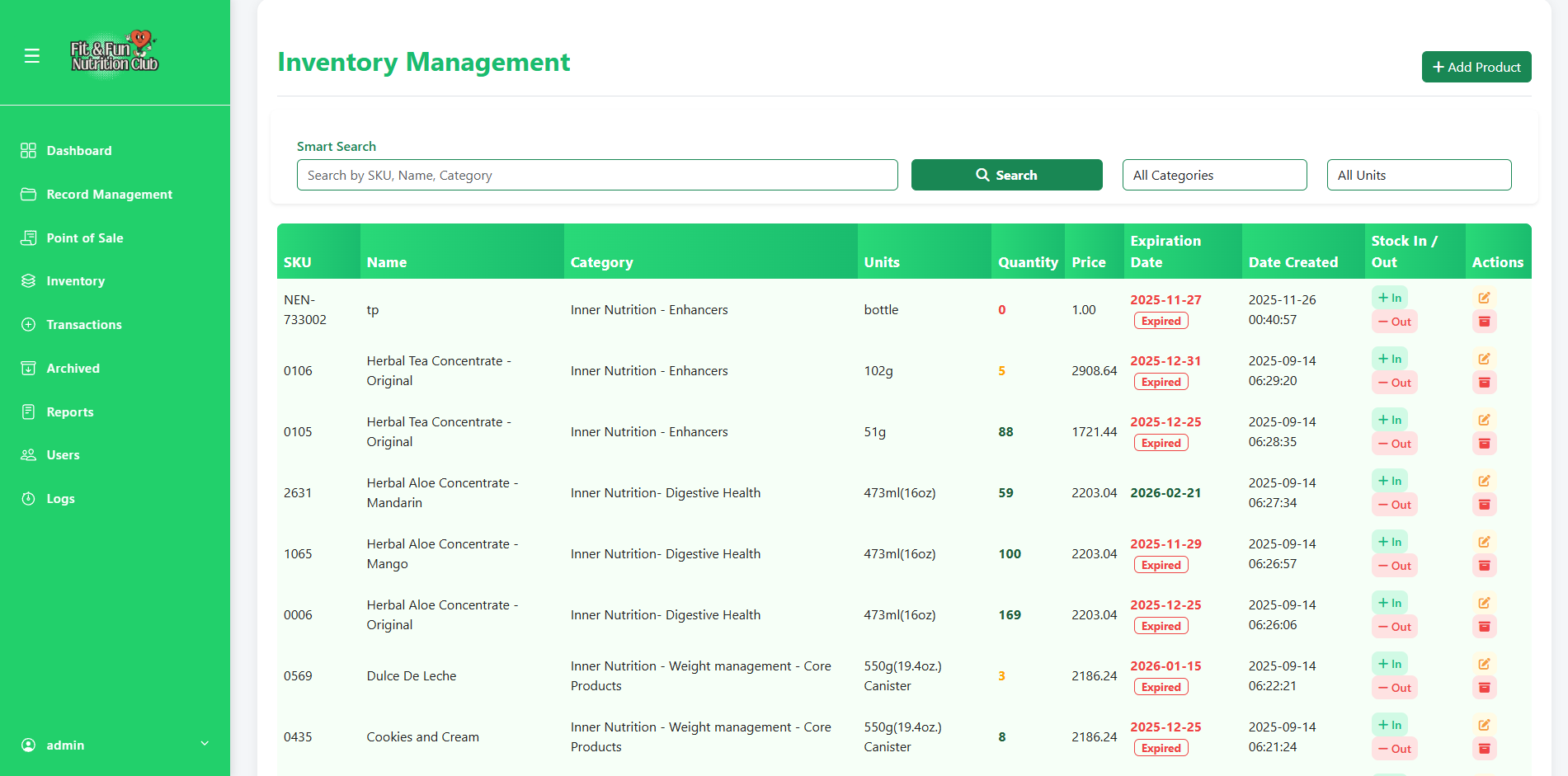The image size is (1568, 776).
Task: Click the Smart Search input field
Action: 597,175
